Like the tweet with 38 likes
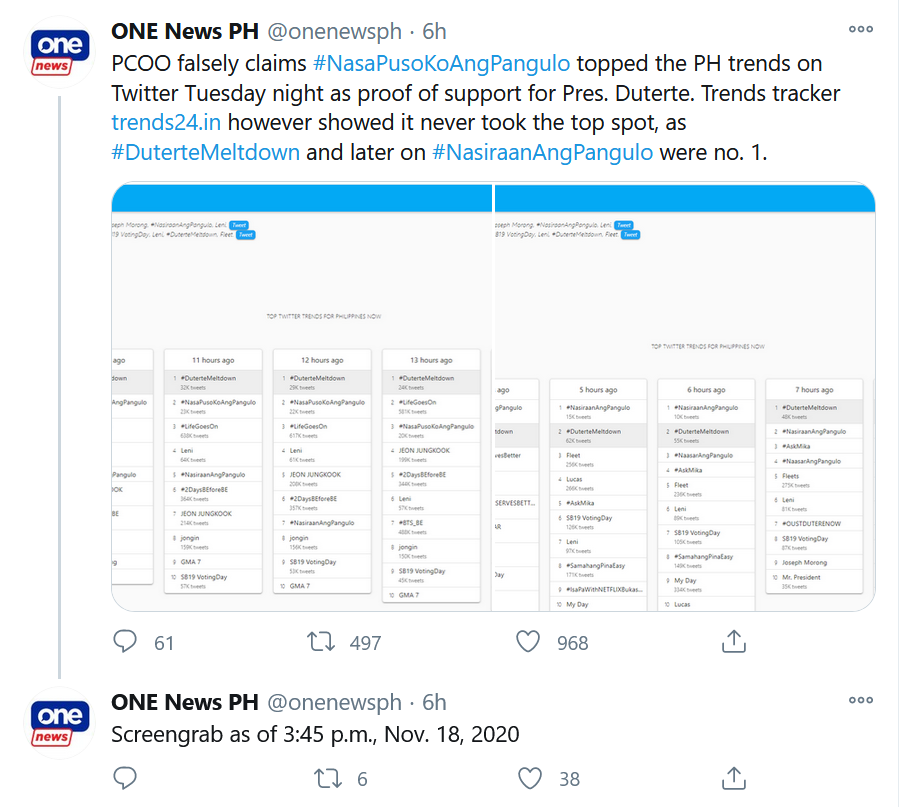 pyautogui.click(x=530, y=778)
